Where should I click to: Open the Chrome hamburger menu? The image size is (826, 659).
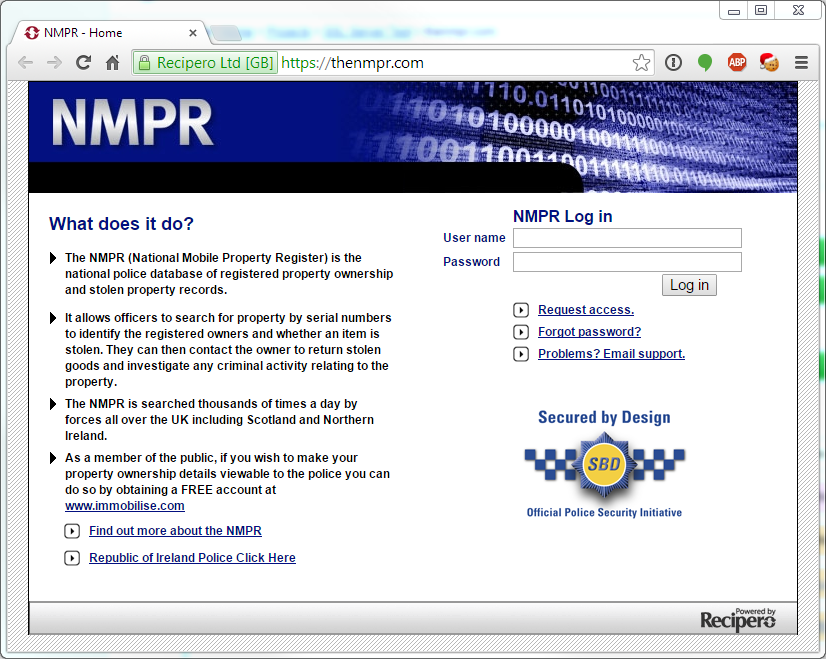click(801, 63)
